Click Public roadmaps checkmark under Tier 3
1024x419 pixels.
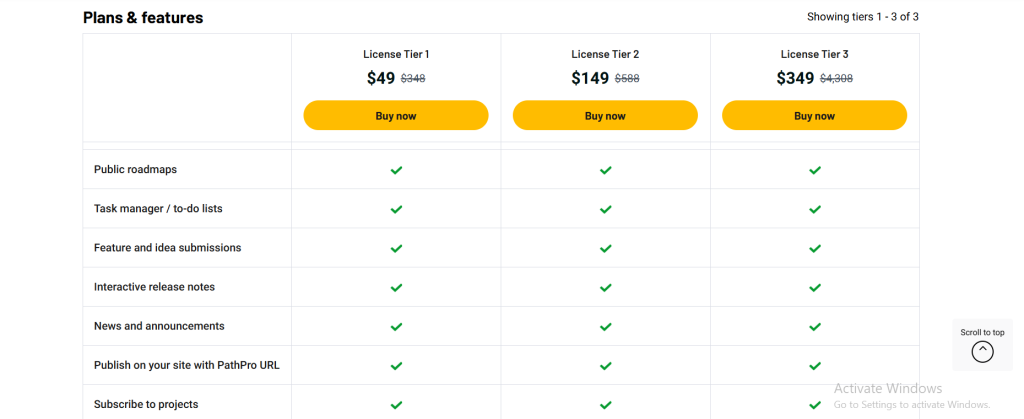point(814,170)
